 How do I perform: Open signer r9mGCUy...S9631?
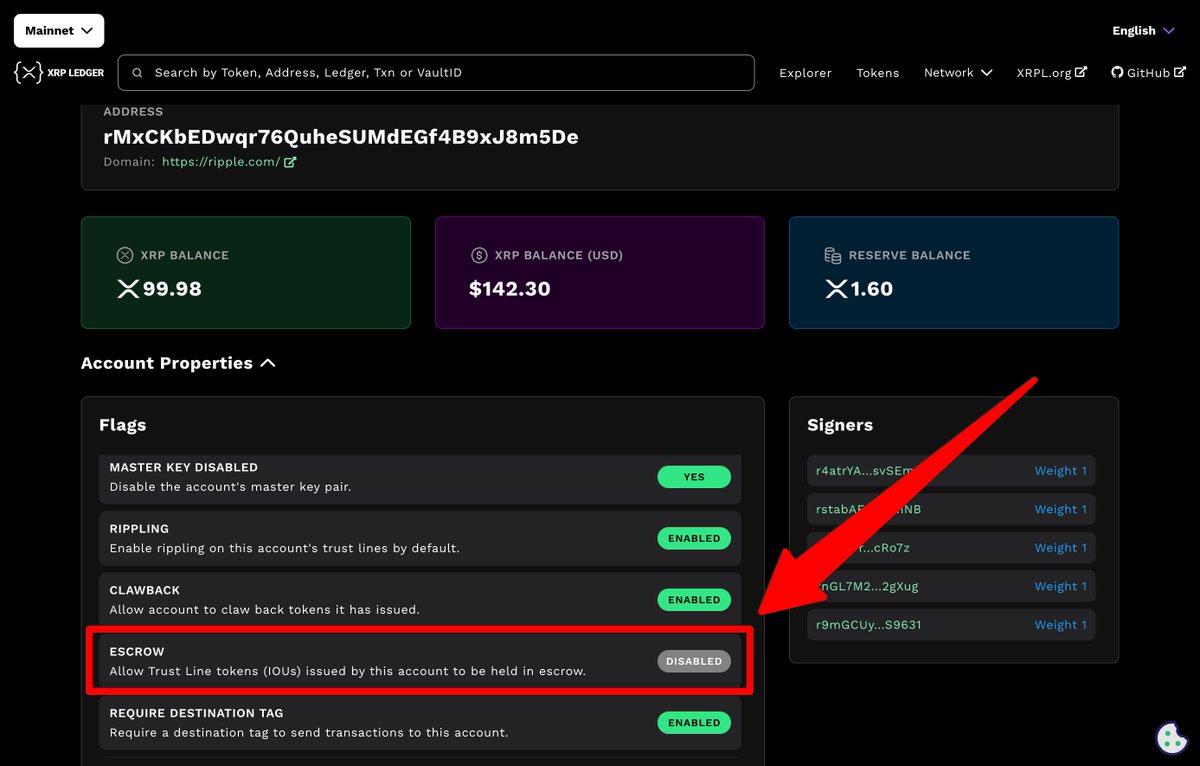point(869,625)
